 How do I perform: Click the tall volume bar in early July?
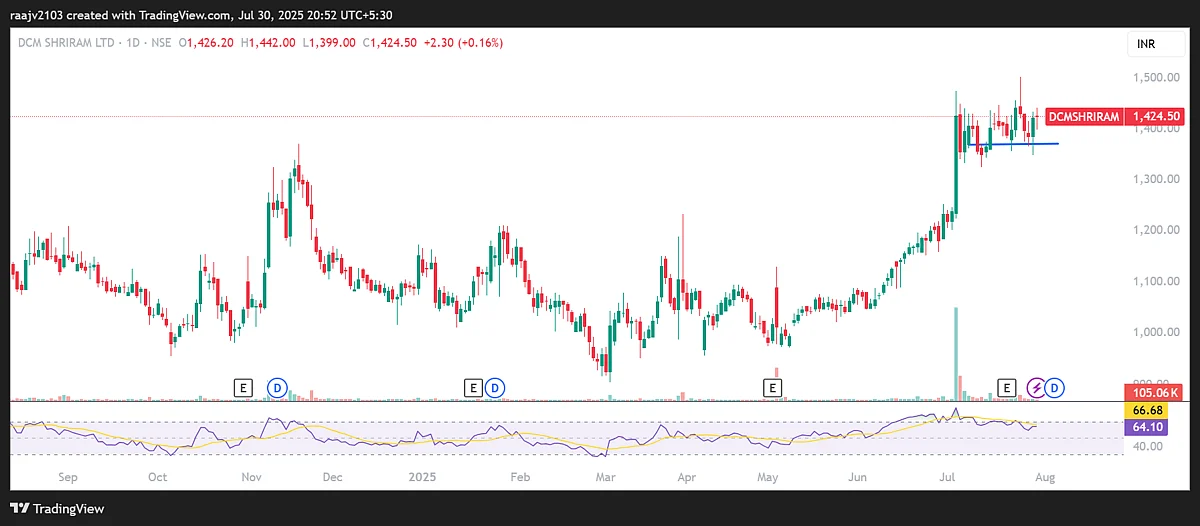(x=956, y=355)
